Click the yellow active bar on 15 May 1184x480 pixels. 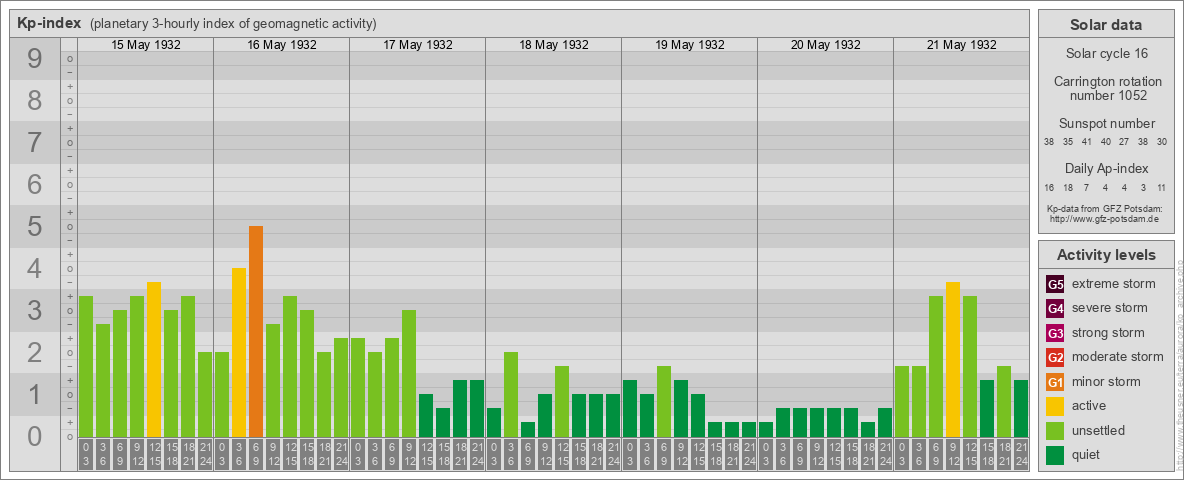point(154,359)
